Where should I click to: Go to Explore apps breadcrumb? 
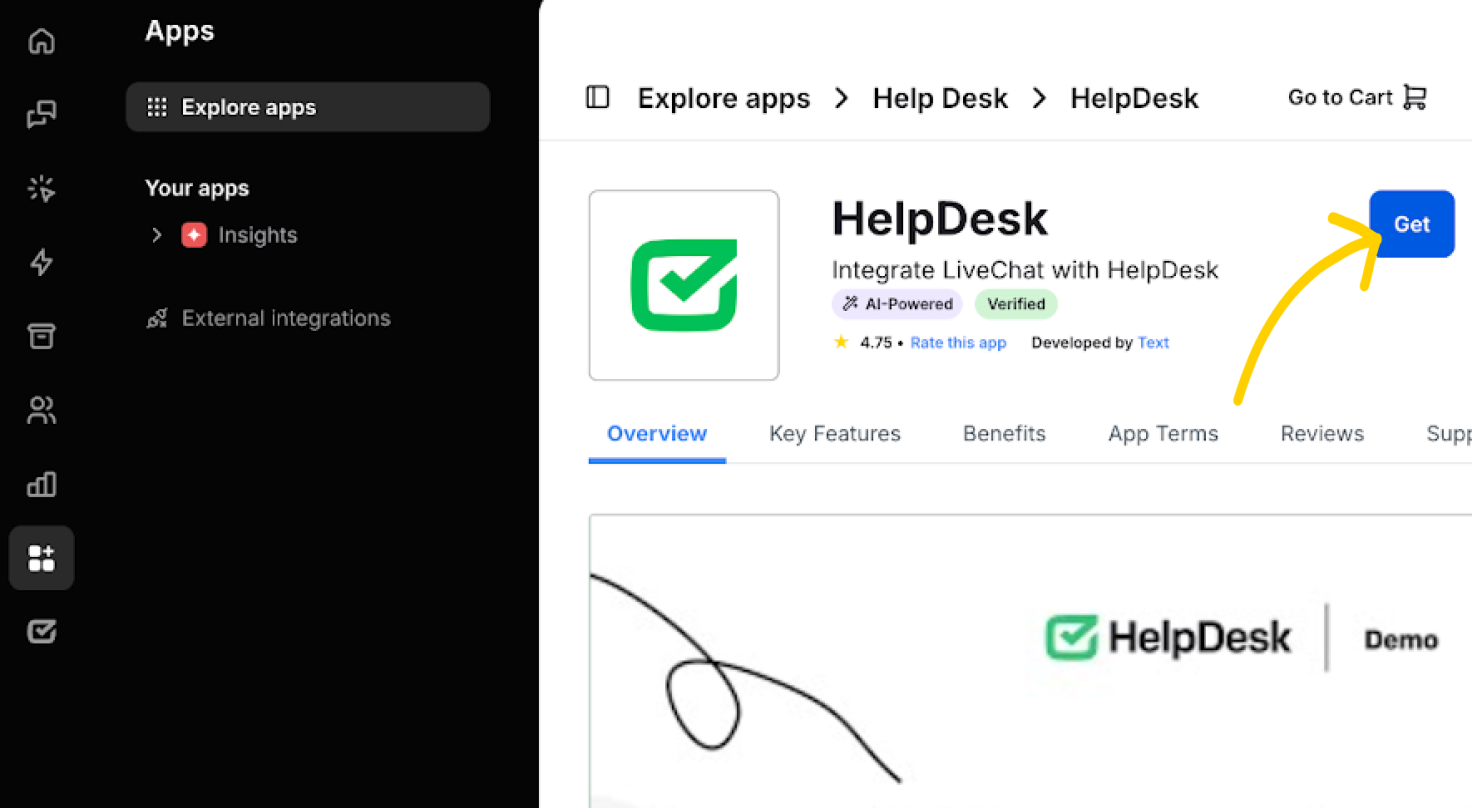724,98
